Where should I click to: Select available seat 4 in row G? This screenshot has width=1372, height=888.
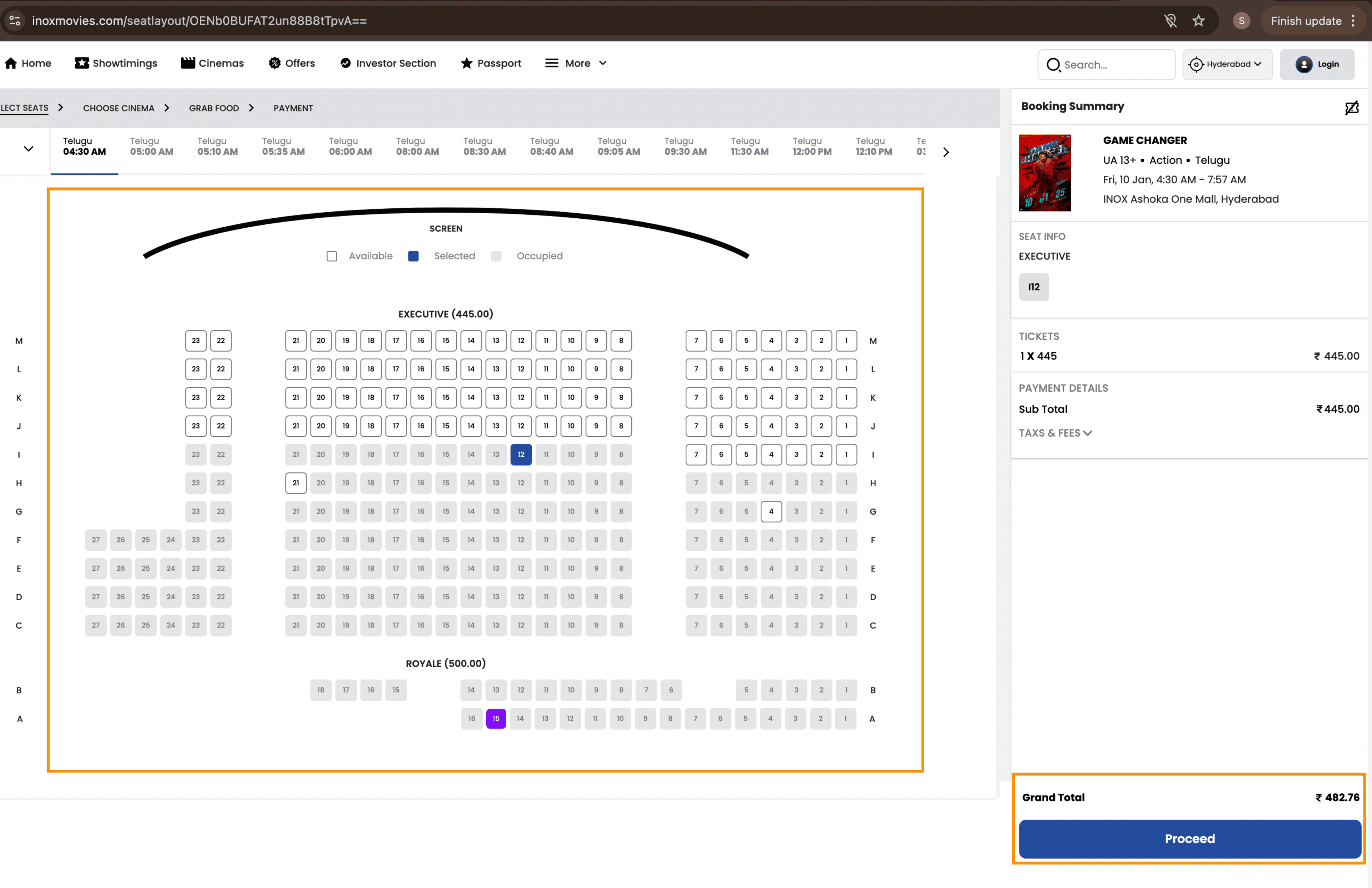tap(771, 511)
